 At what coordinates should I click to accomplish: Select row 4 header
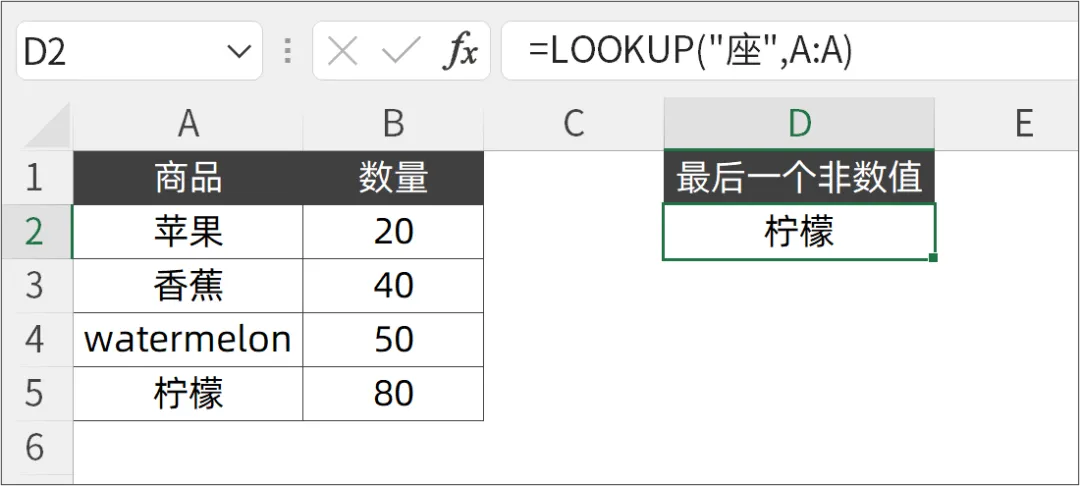tap(35, 340)
